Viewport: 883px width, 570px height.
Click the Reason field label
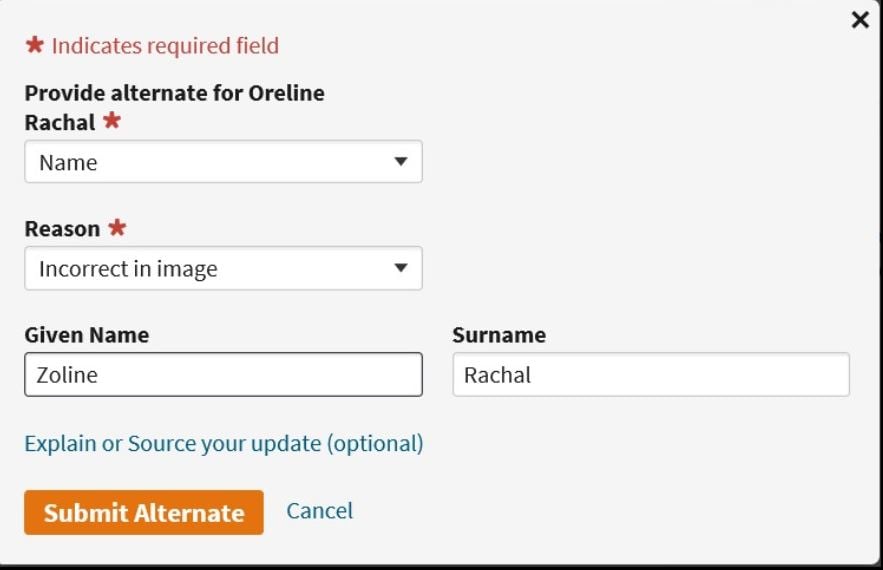(62, 229)
